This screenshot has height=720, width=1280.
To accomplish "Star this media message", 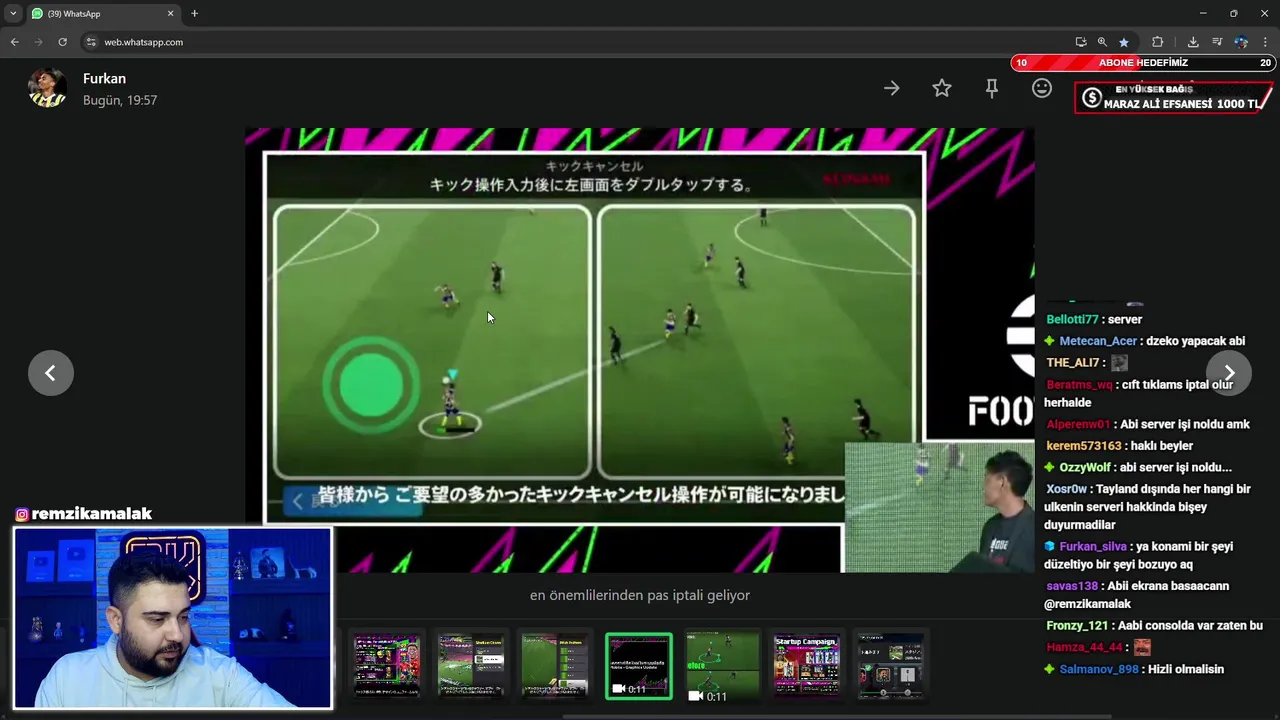I will click(942, 88).
